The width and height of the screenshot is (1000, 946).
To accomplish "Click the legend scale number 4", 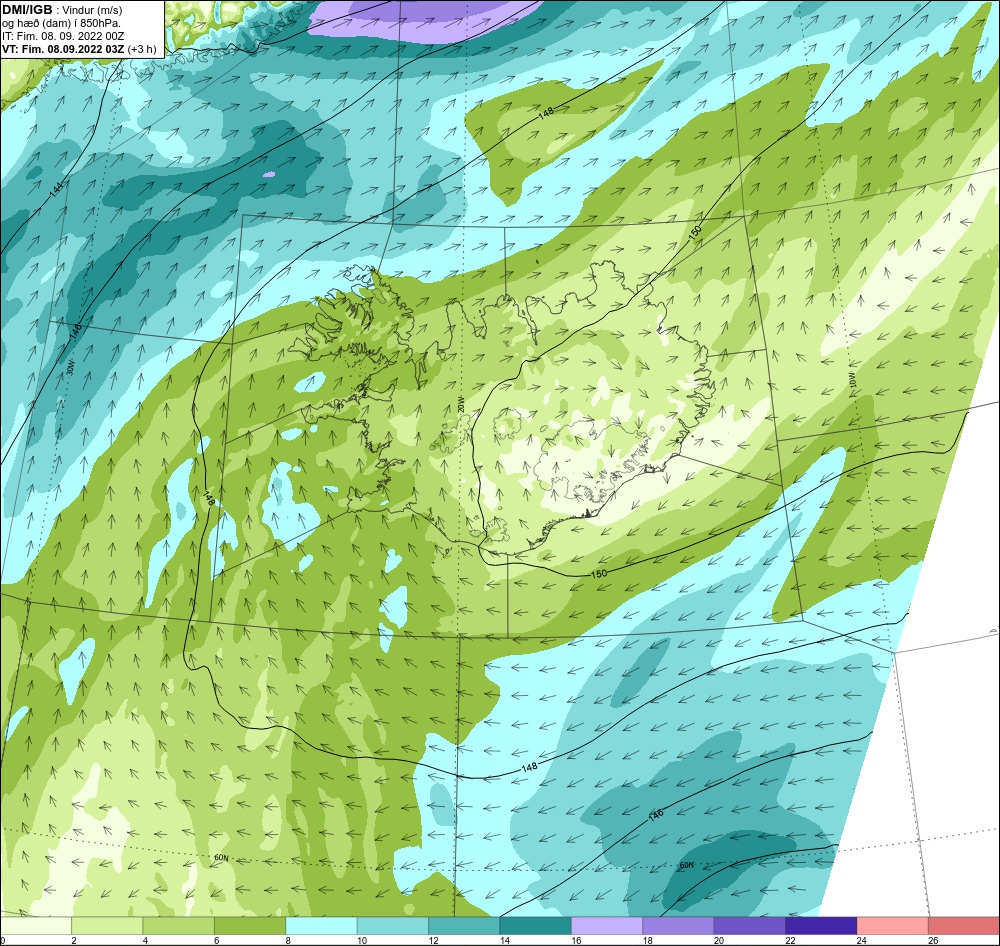I will click(145, 940).
